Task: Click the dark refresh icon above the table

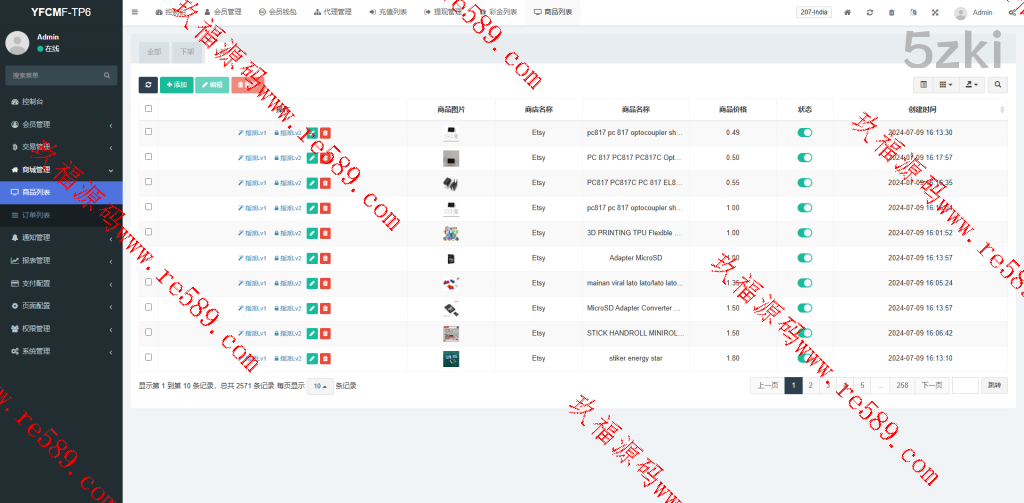Action: [x=148, y=85]
